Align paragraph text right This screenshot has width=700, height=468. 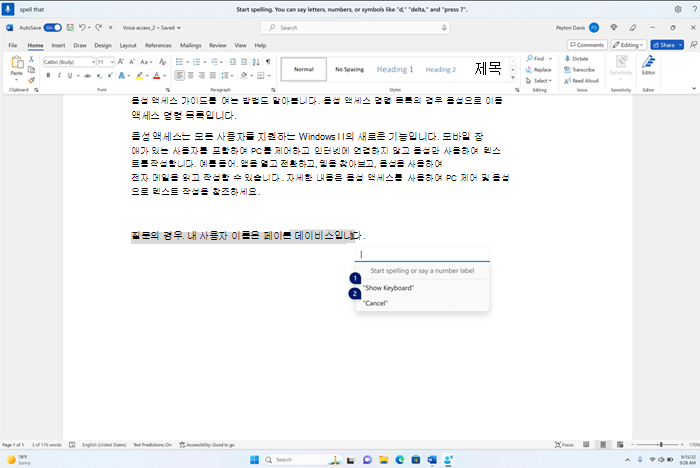[202, 75]
